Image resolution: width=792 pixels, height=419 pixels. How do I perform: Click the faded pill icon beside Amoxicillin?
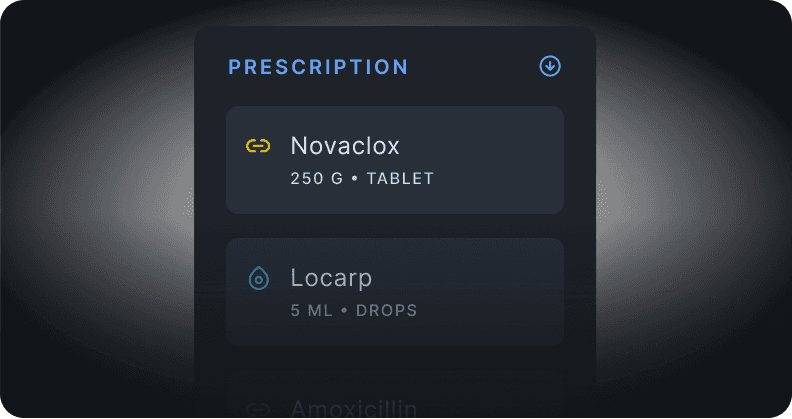[258, 409]
